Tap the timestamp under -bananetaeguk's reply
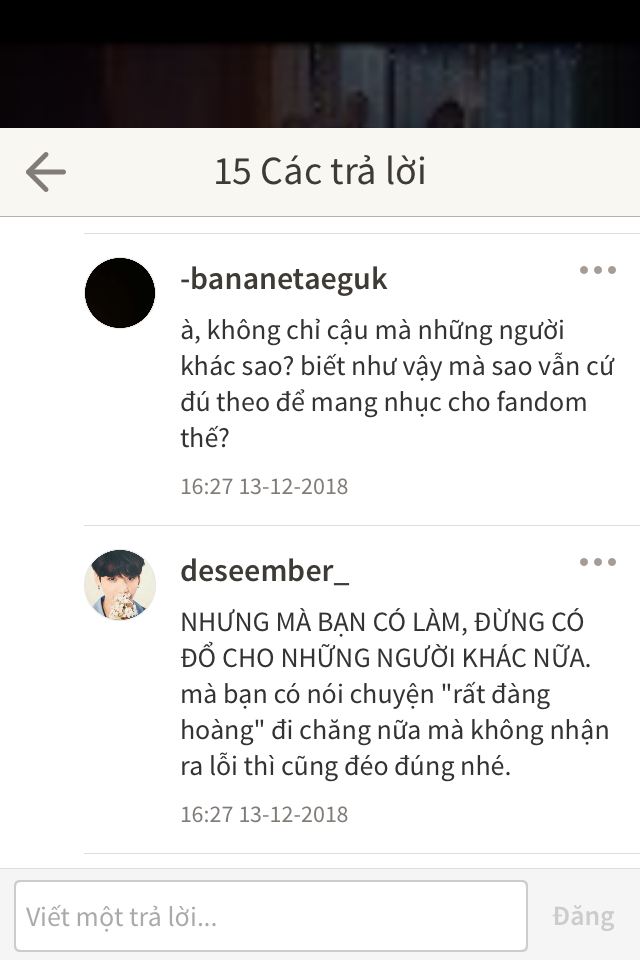 [264, 486]
